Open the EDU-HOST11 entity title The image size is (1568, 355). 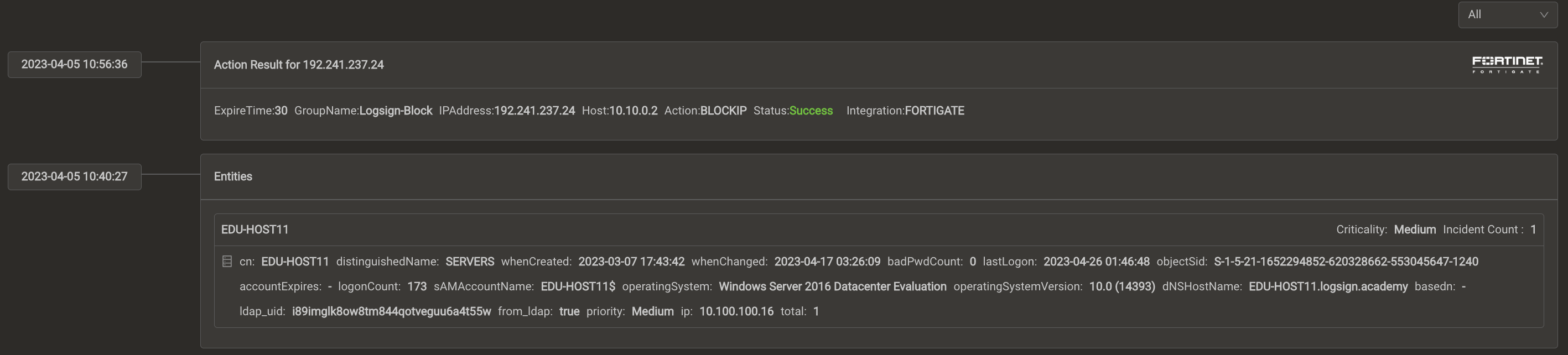pyautogui.click(x=255, y=230)
